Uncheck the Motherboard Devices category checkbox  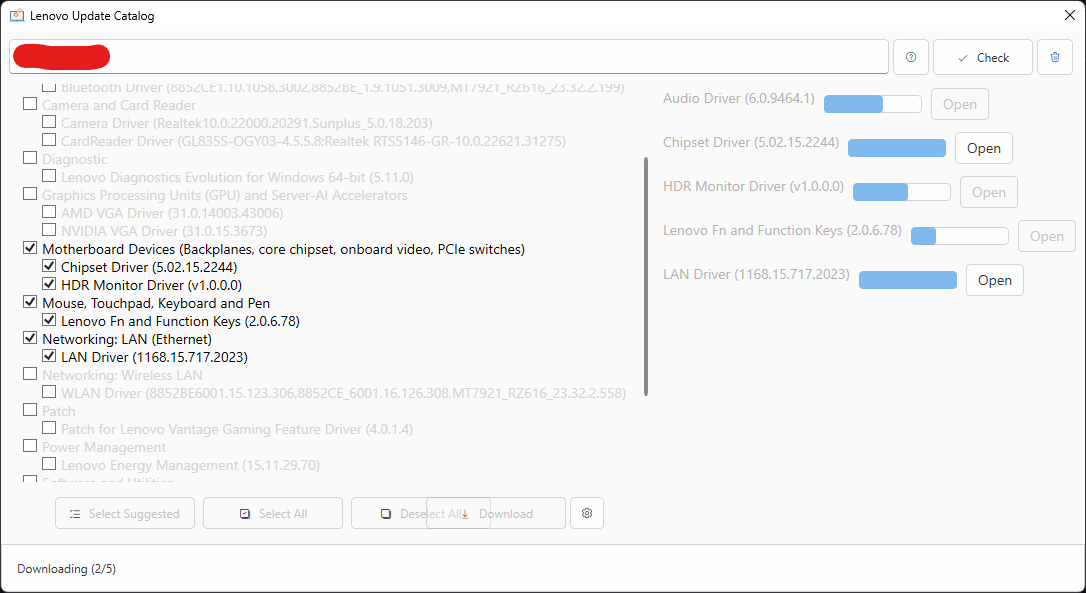(30, 248)
